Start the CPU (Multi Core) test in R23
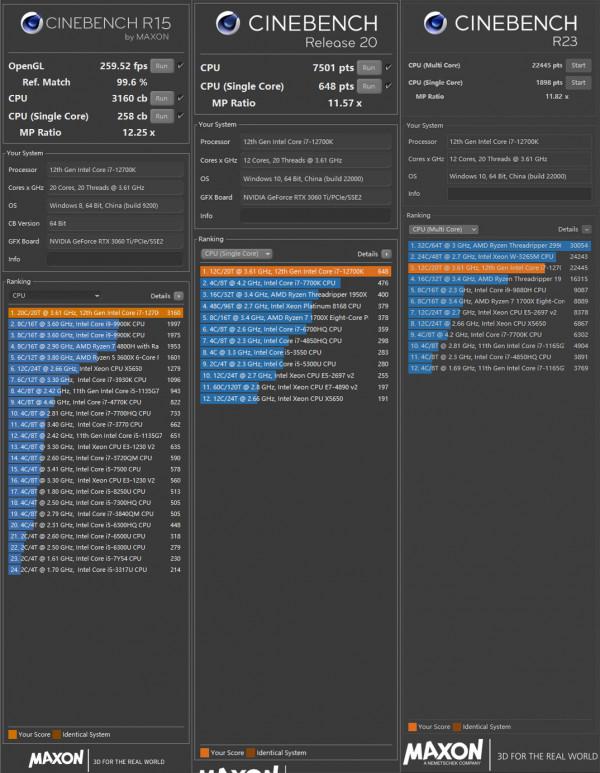Screen dimensions: 600x773 [577, 65]
